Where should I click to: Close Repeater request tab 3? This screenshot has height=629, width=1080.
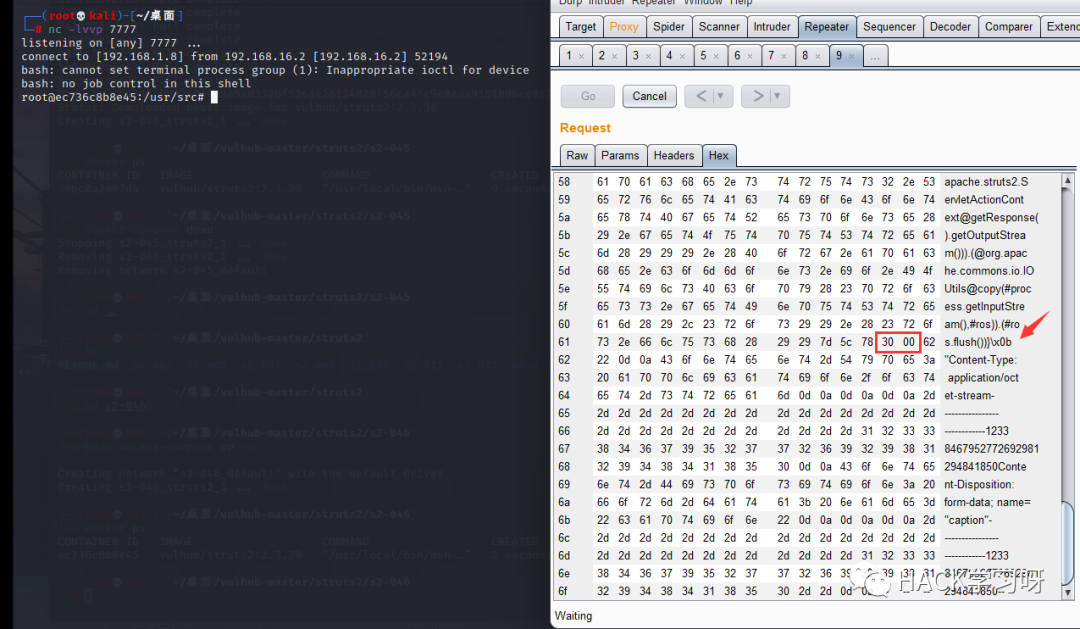(648, 56)
